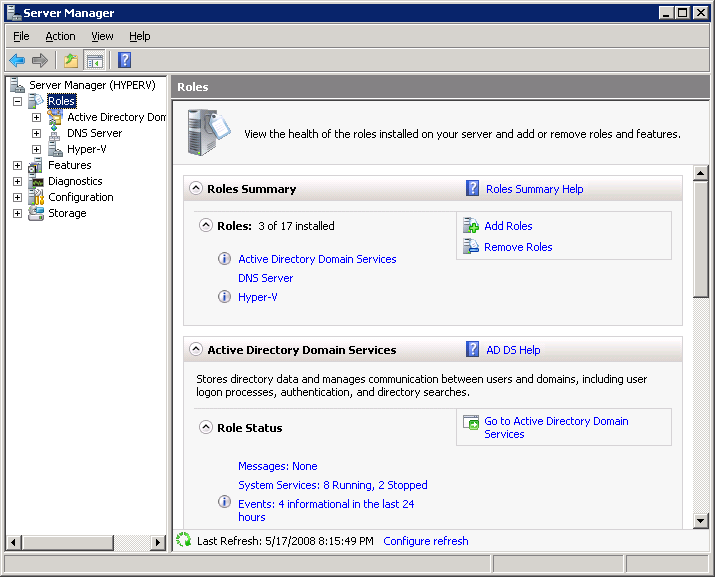Click the Roles Summary Help question icon
The image size is (715, 577).
click(472, 188)
